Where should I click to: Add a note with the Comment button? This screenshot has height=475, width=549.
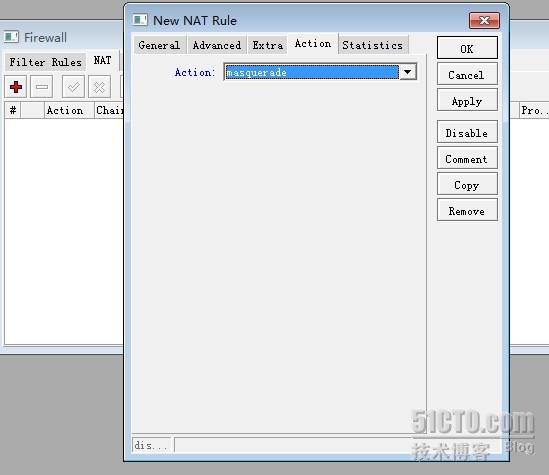click(467, 159)
